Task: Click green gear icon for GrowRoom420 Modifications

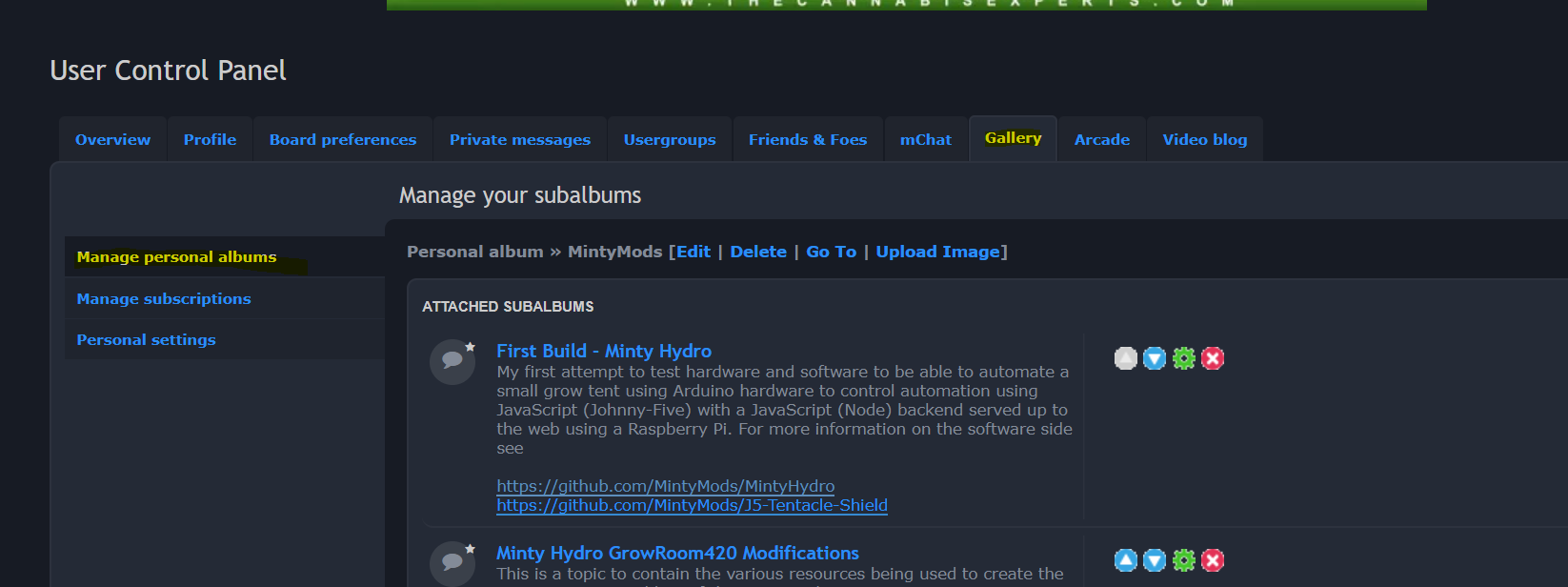Action: pyautogui.click(x=1184, y=560)
